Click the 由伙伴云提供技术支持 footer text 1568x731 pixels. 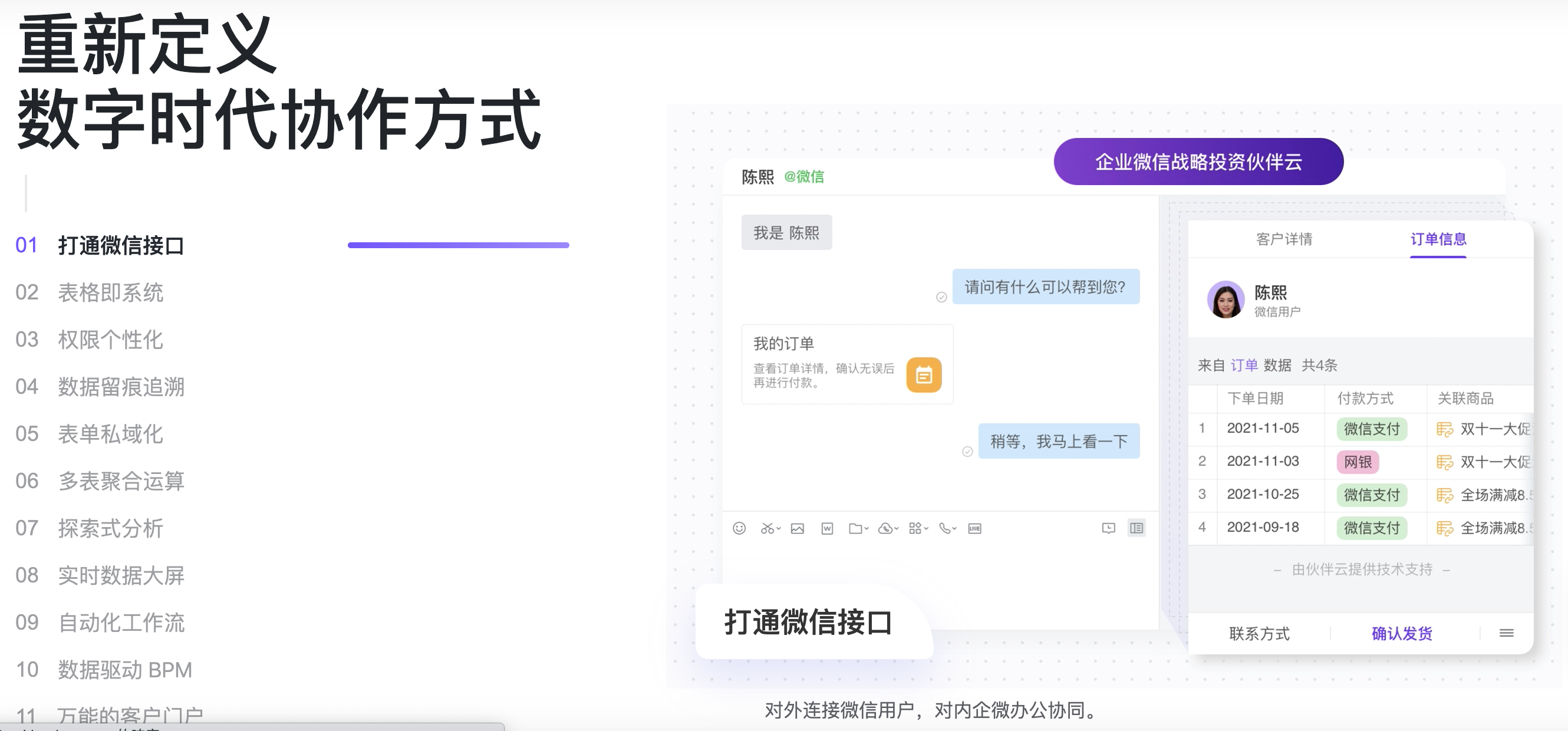1362,569
